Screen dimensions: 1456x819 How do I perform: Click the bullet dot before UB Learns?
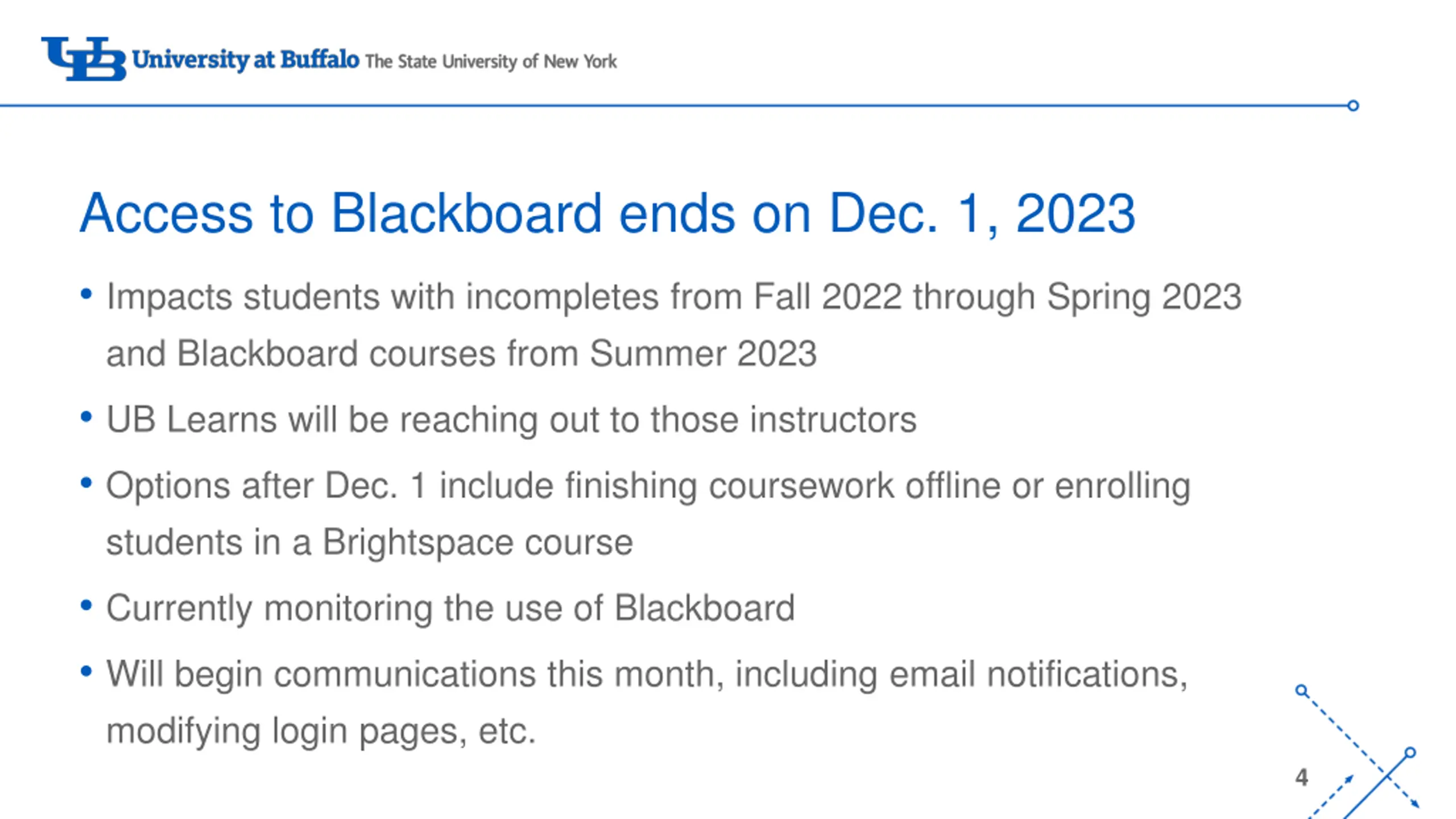coord(86,417)
